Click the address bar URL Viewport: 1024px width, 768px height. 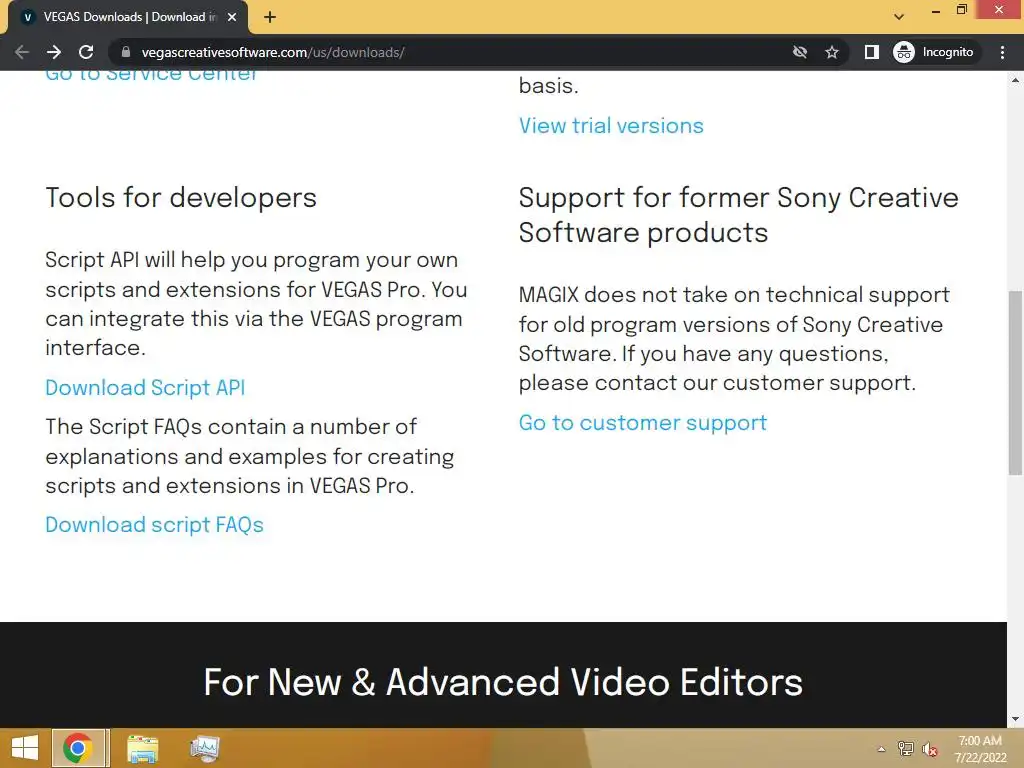[273, 52]
